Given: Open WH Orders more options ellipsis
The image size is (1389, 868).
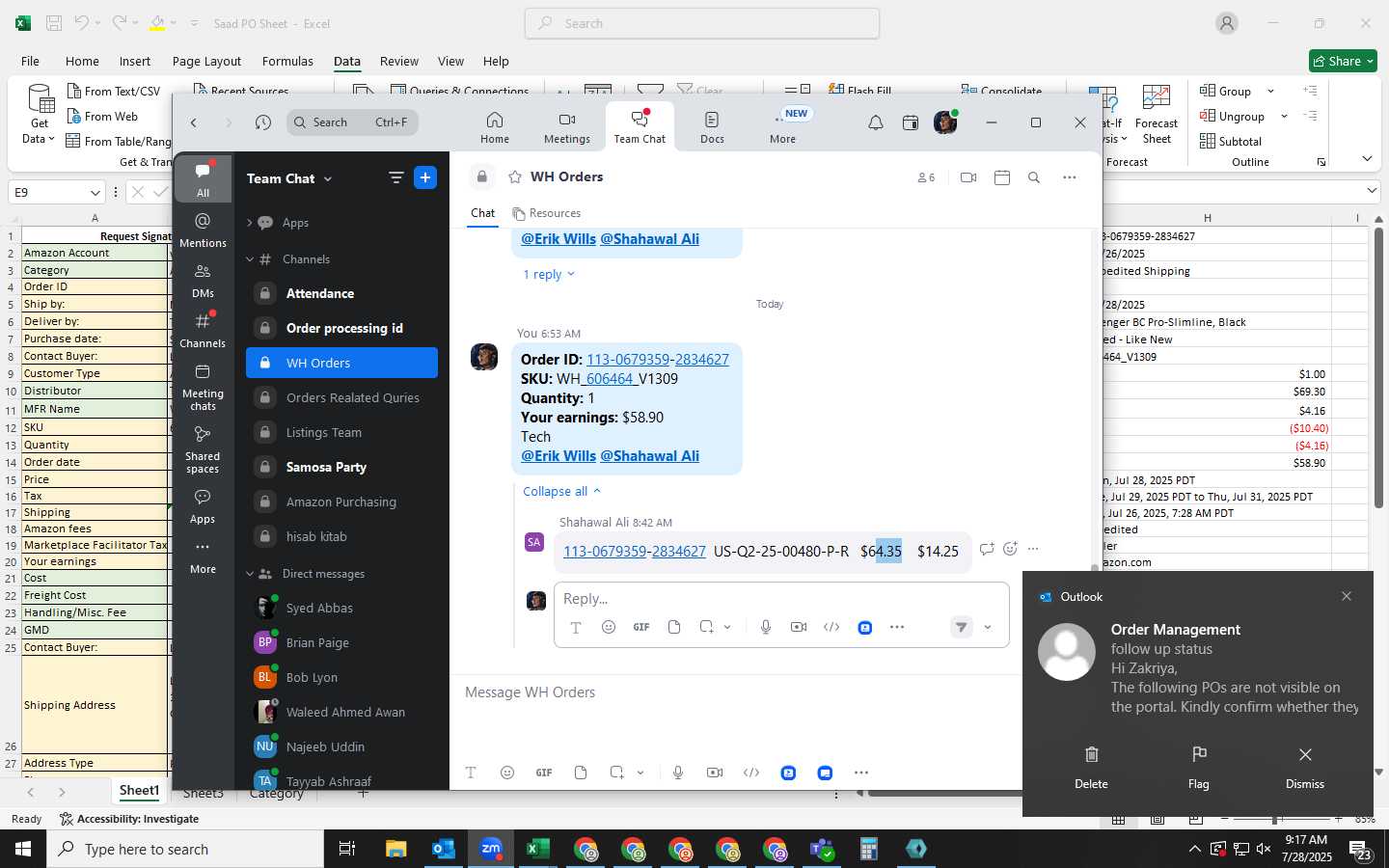Looking at the screenshot, I should (1070, 177).
